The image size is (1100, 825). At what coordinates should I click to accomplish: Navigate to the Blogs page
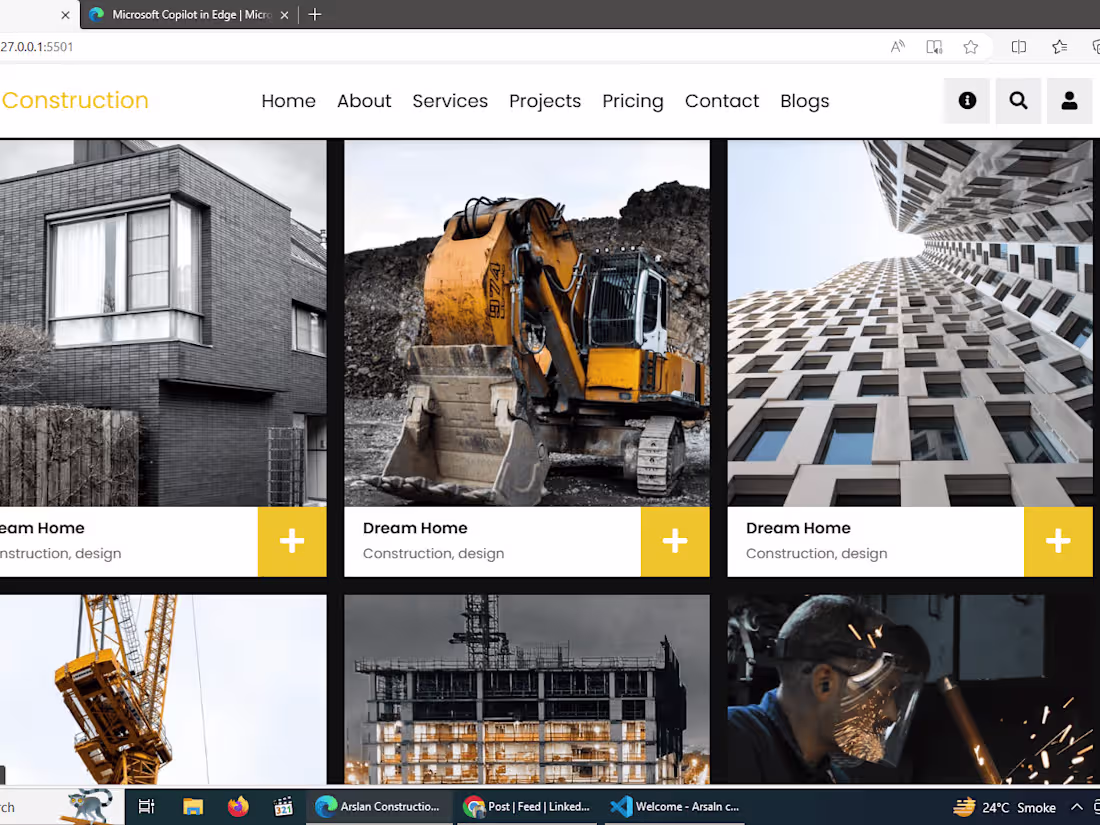[x=804, y=101]
